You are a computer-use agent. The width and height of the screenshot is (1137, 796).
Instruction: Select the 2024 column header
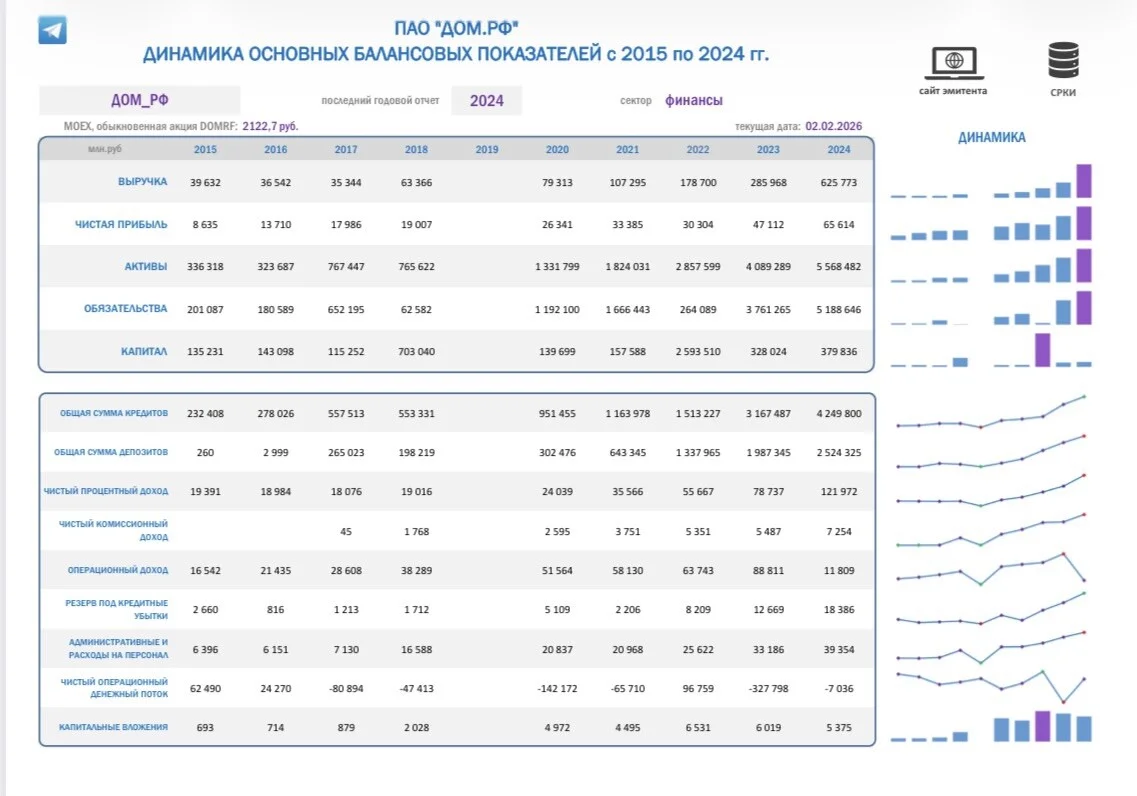[x=839, y=149]
